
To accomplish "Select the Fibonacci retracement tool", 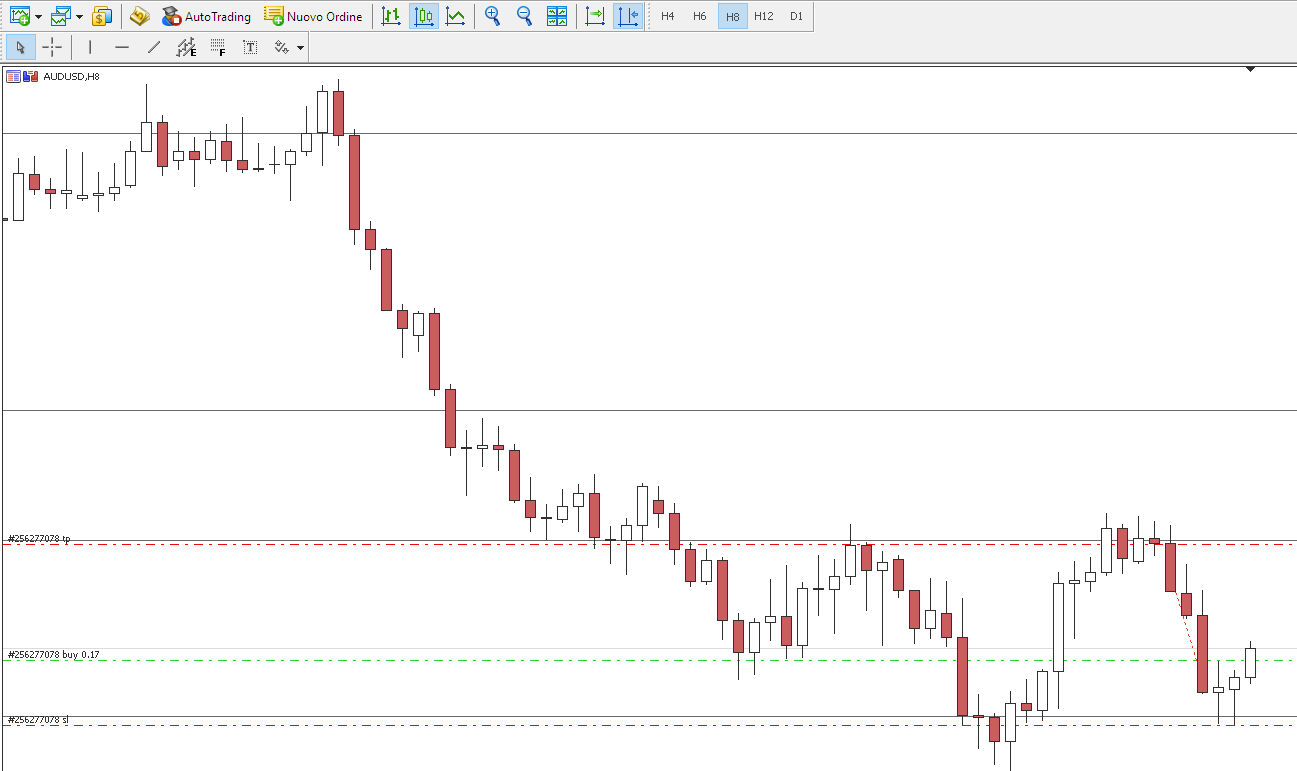I will coord(218,47).
